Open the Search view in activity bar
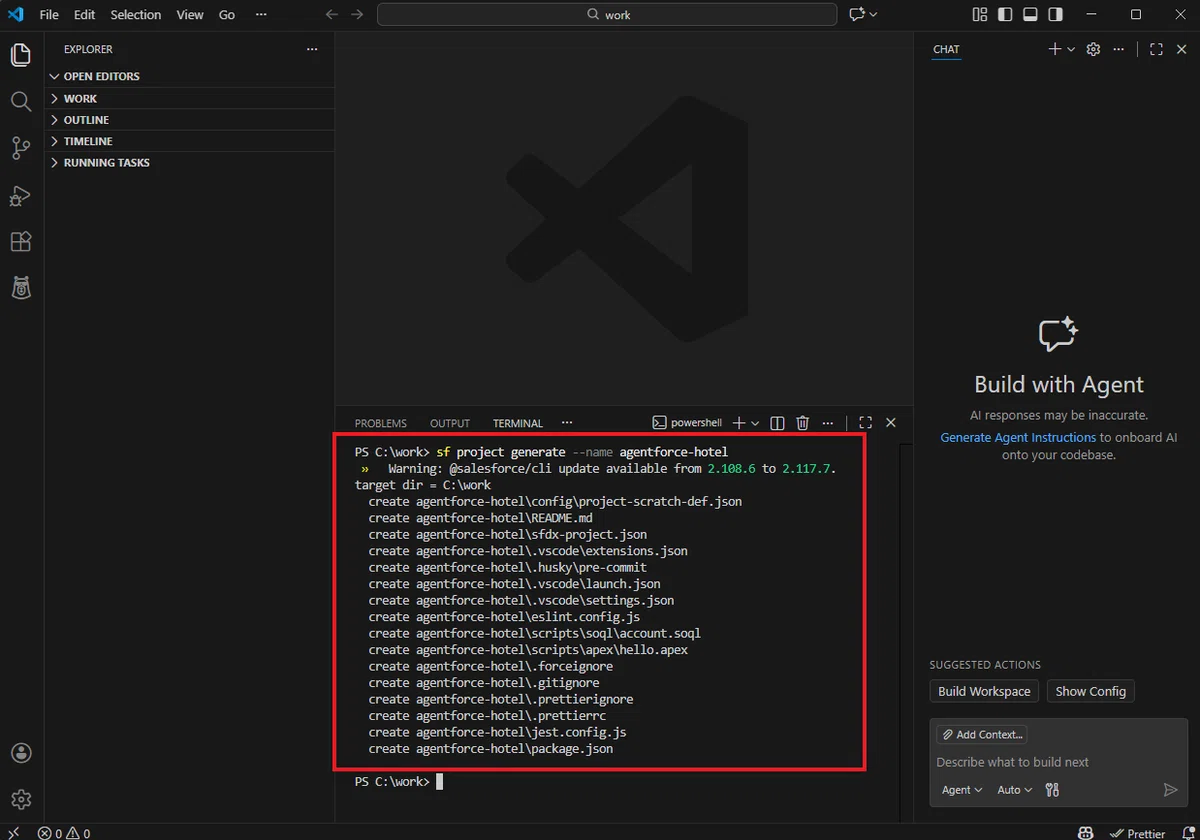Viewport: 1200px width, 840px height. [21, 101]
